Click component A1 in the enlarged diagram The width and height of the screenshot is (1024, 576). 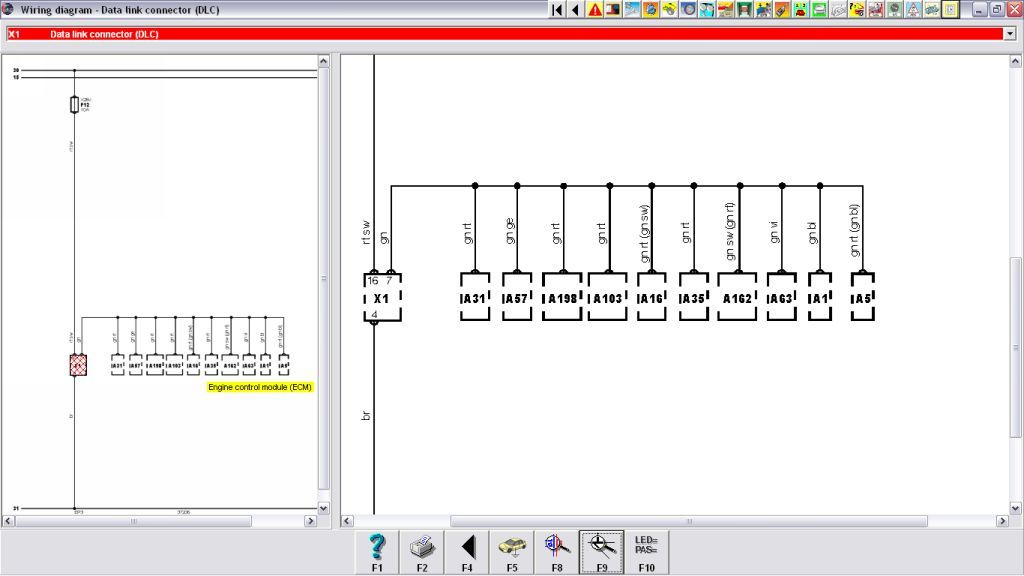click(x=820, y=298)
